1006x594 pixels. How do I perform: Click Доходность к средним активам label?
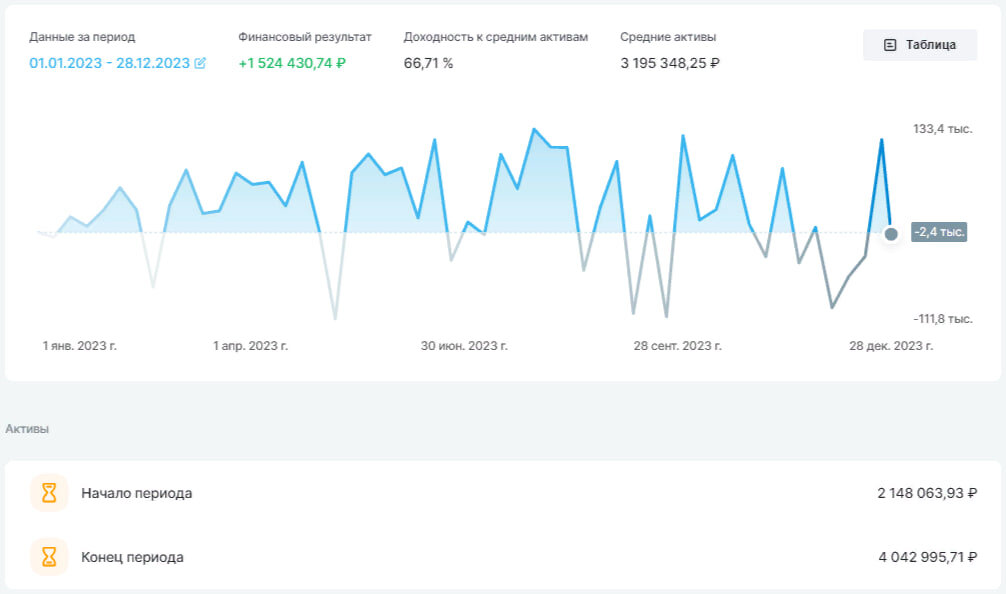(x=495, y=37)
